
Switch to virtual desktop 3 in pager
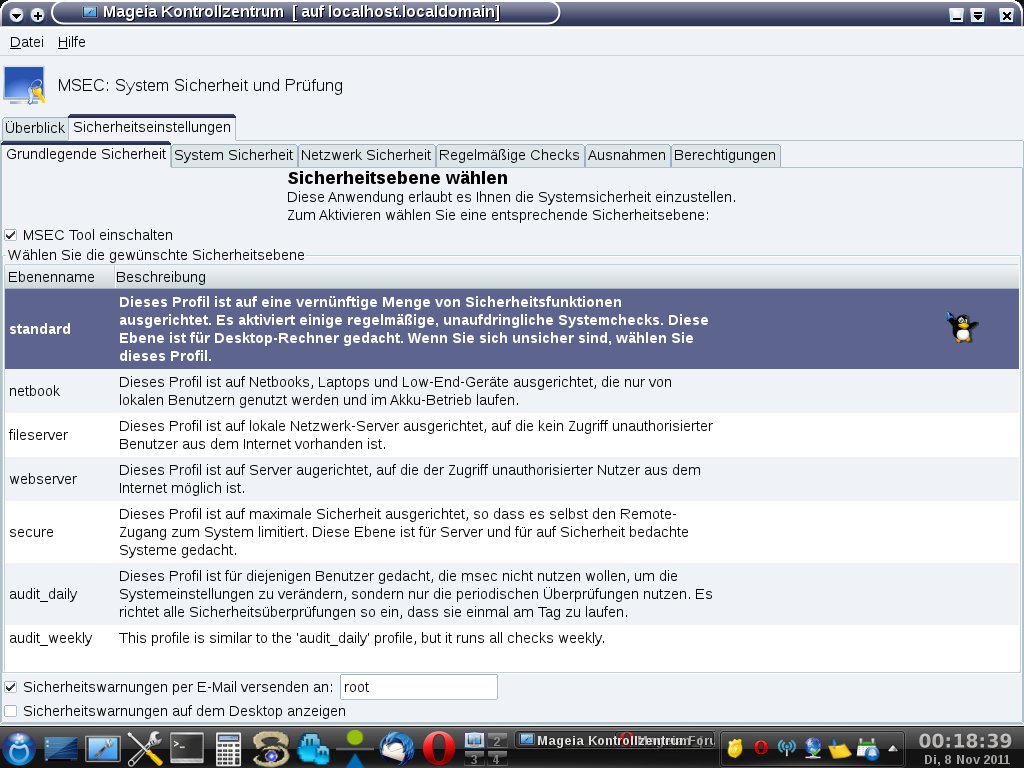[474, 758]
